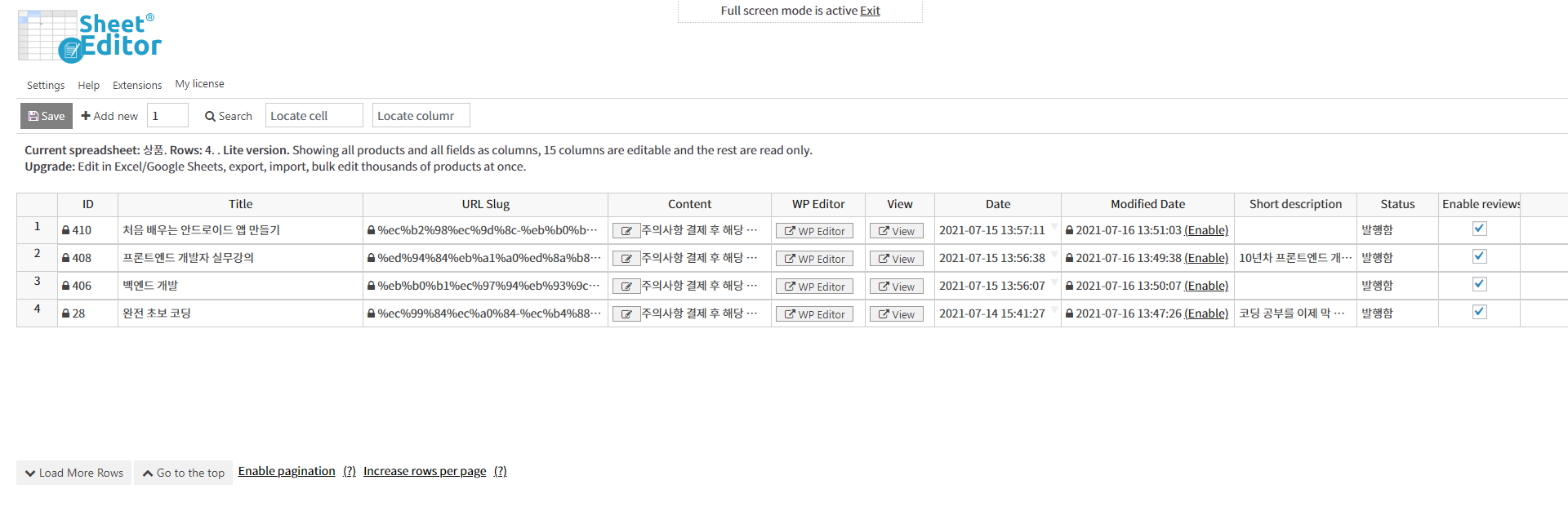This screenshot has width=1568, height=520.
Task: Click Increase rows per page link
Action: (425, 471)
